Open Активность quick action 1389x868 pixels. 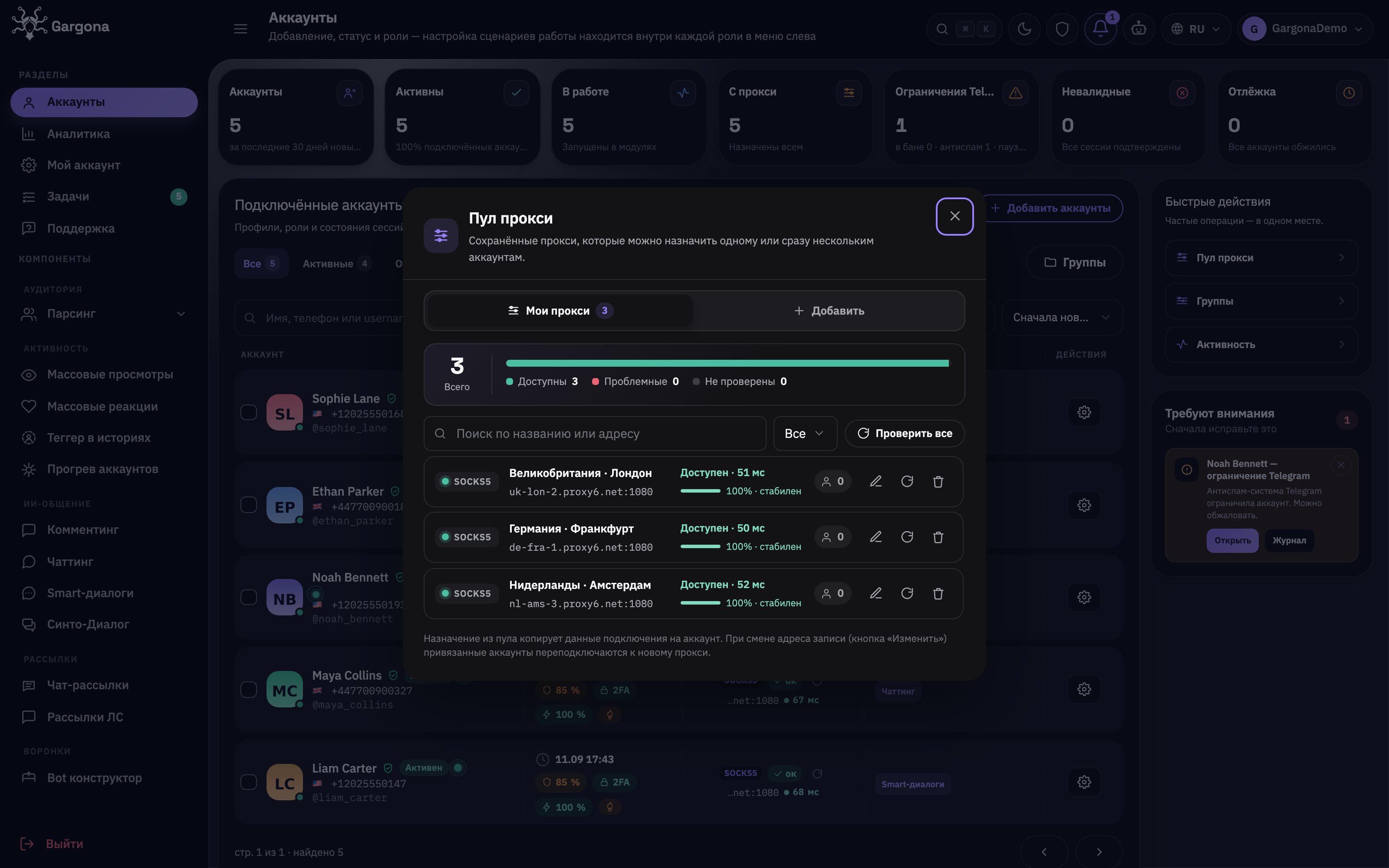1261,345
